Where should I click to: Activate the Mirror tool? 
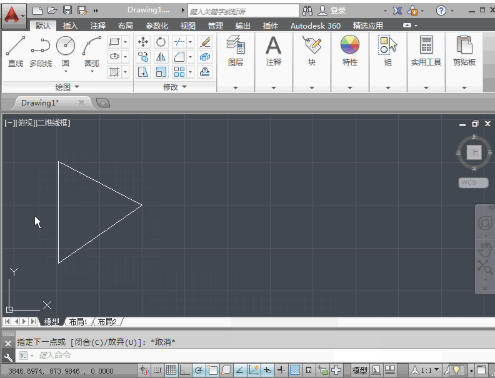point(161,57)
